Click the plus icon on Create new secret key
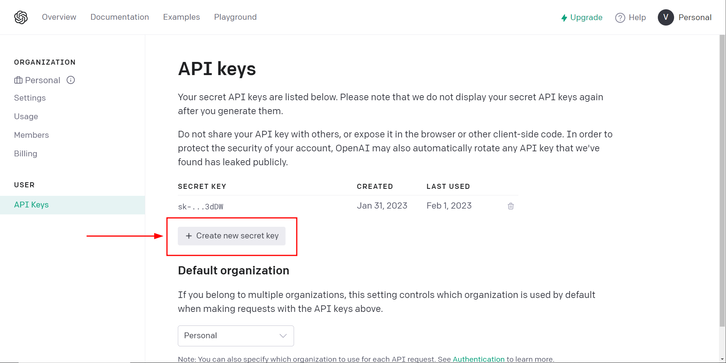 [188, 236]
